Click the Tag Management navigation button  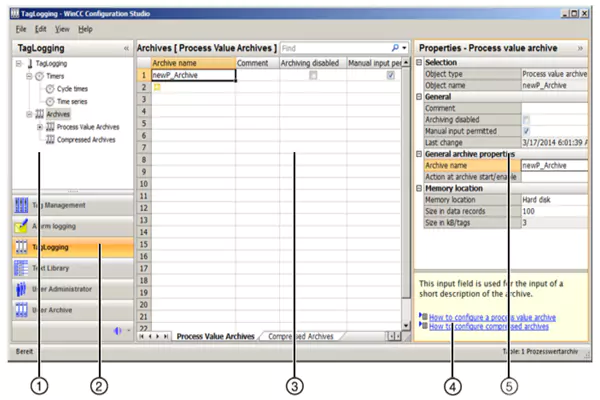[73, 205]
